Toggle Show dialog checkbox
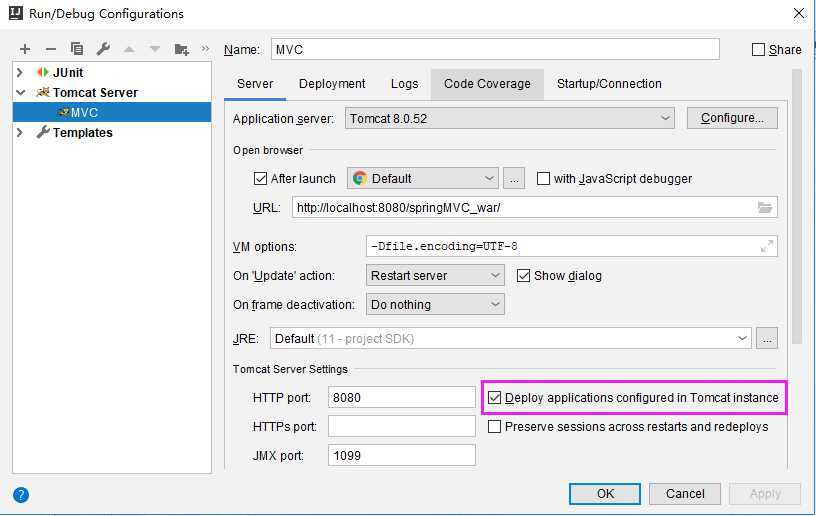 pos(523,276)
